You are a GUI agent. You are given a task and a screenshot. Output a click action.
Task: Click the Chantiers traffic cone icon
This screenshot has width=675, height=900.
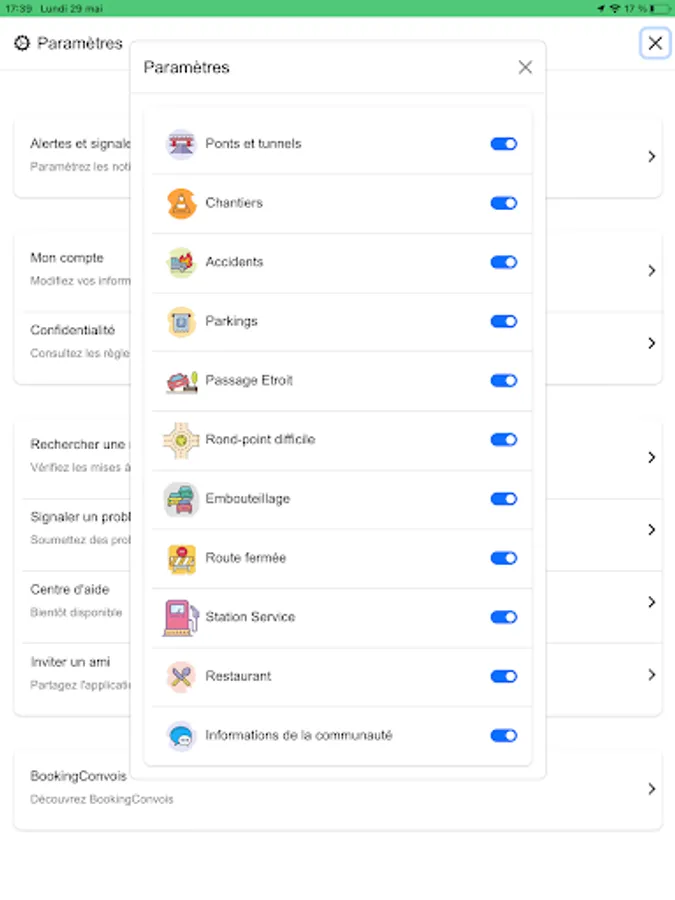[x=181, y=203]
